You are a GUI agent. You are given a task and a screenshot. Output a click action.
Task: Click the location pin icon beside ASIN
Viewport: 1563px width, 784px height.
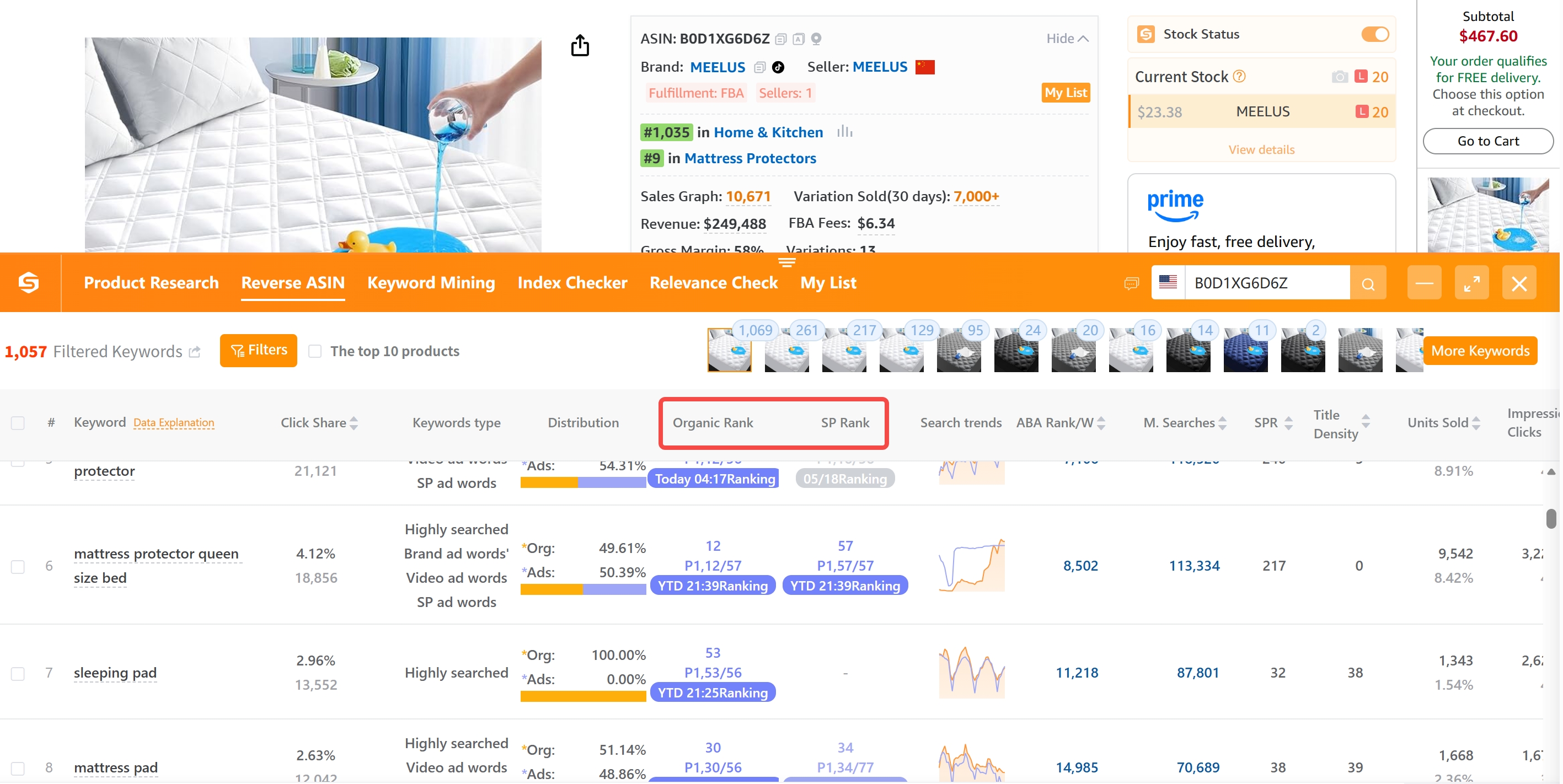point(817,39)
